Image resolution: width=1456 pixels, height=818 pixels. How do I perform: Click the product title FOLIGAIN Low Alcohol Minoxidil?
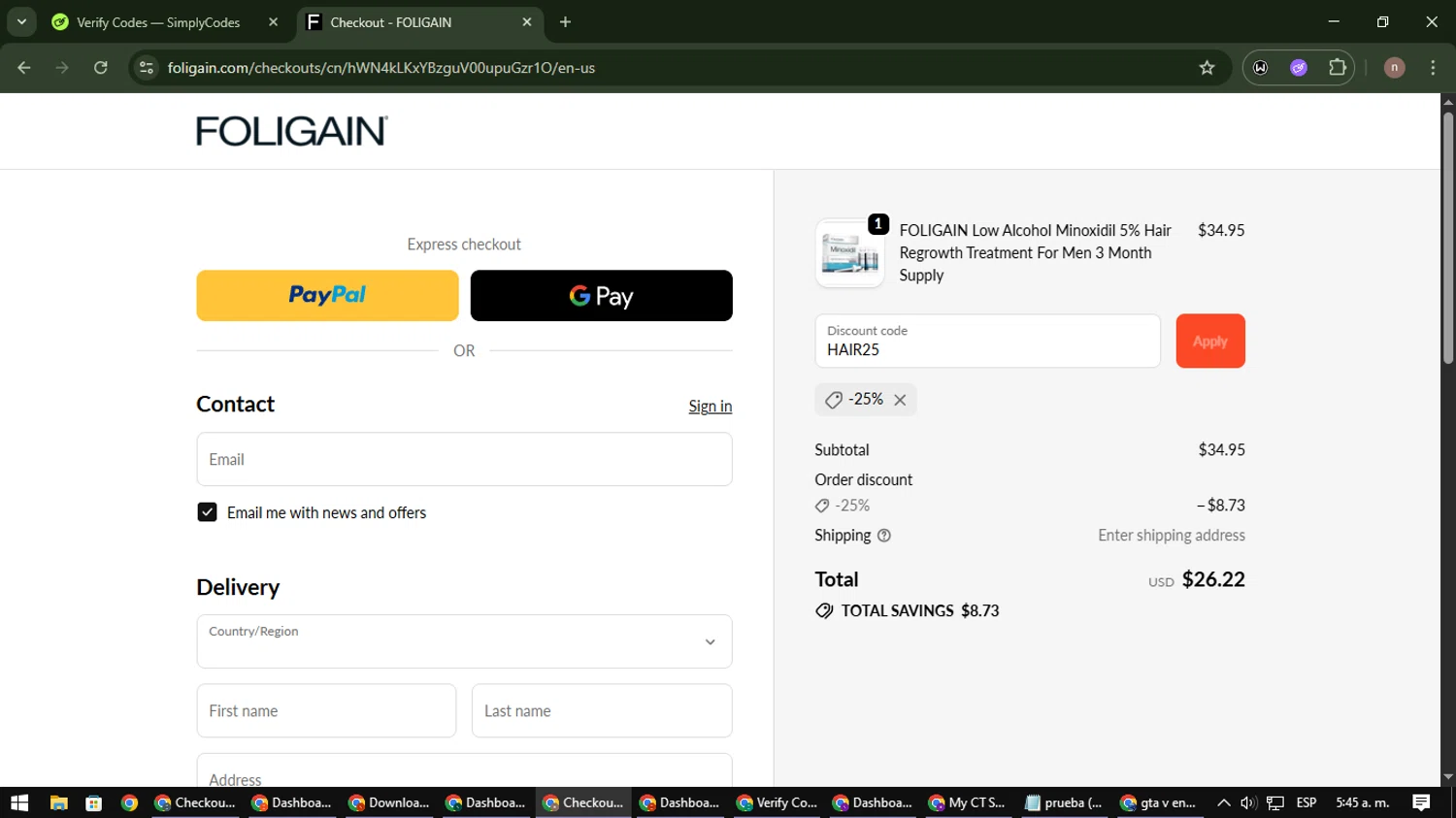(x=1036, y=252)
